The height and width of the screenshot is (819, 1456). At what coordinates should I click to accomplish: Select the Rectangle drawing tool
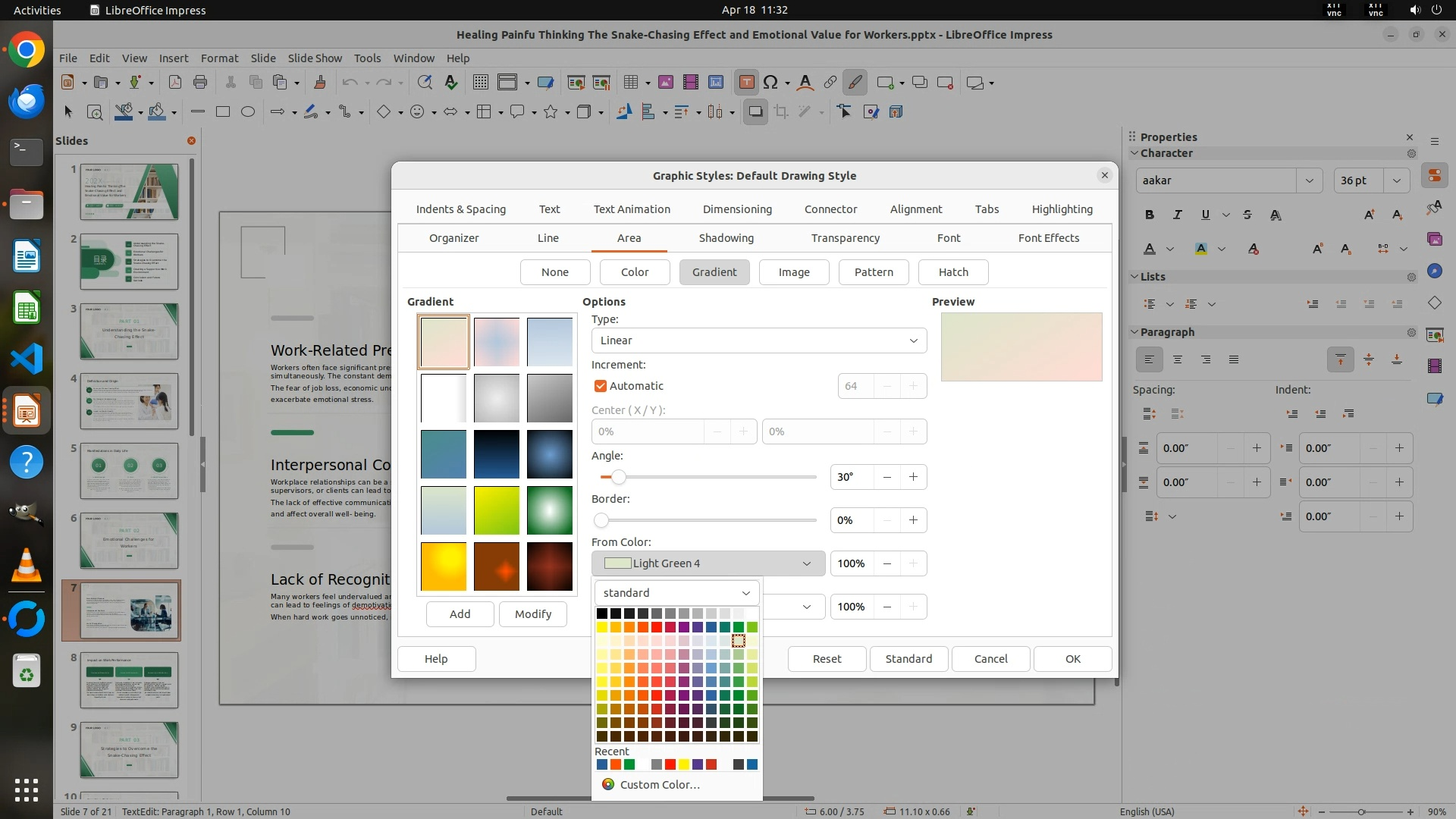pos(222,112)
